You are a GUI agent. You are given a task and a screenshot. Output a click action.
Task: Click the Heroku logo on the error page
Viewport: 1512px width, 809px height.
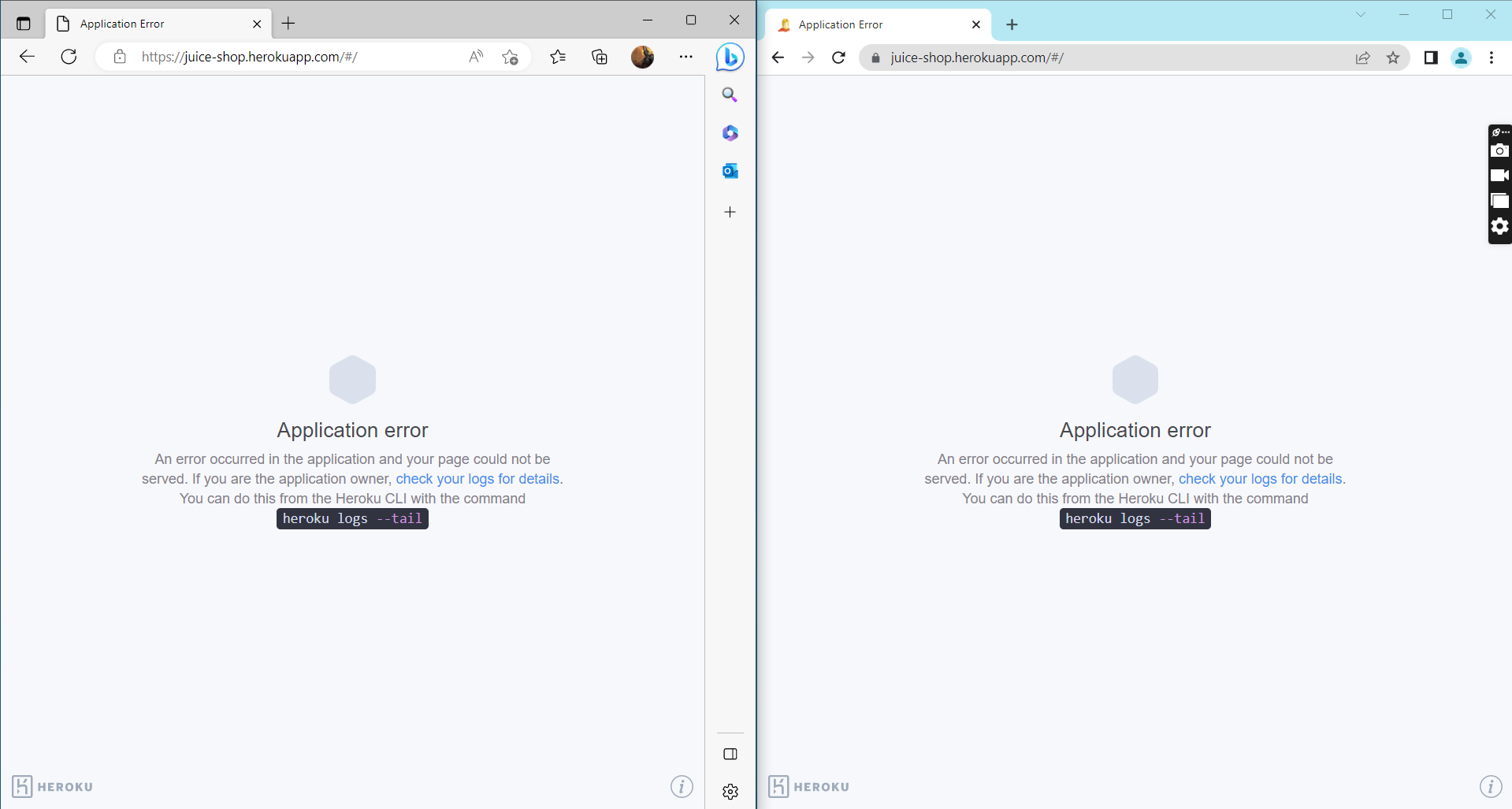pyautogui.click(x=51, y=786)
